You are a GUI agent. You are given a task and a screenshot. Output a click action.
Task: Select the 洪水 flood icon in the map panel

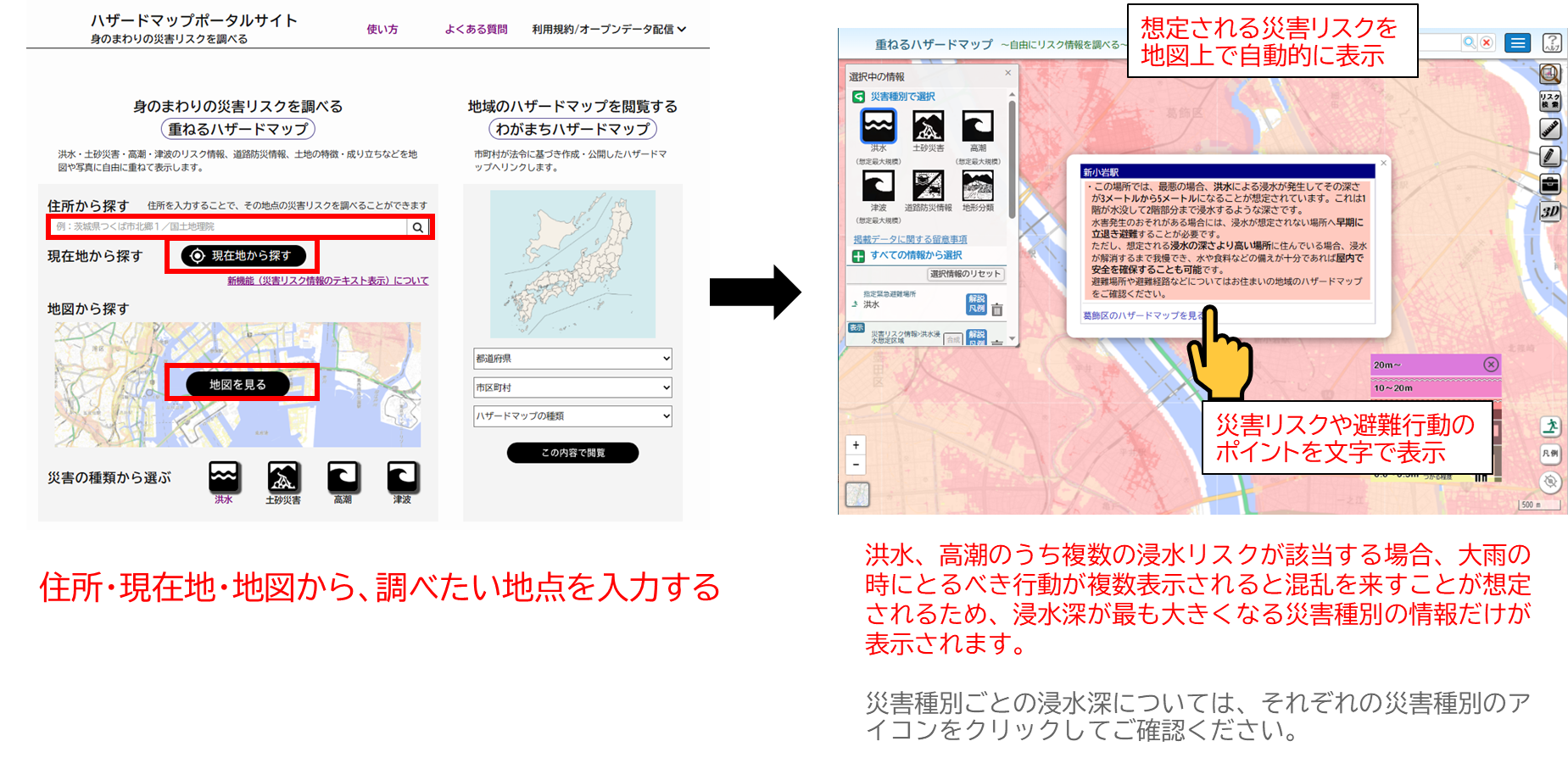[878, 126]
